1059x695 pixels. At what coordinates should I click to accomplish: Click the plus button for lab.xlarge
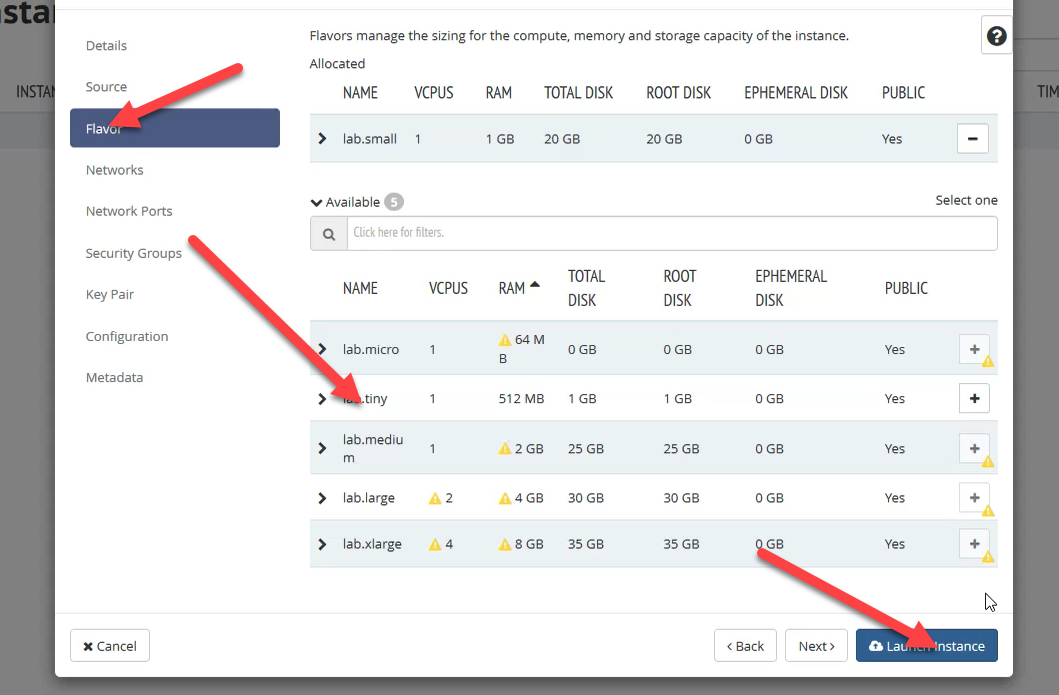coord(974,544)
